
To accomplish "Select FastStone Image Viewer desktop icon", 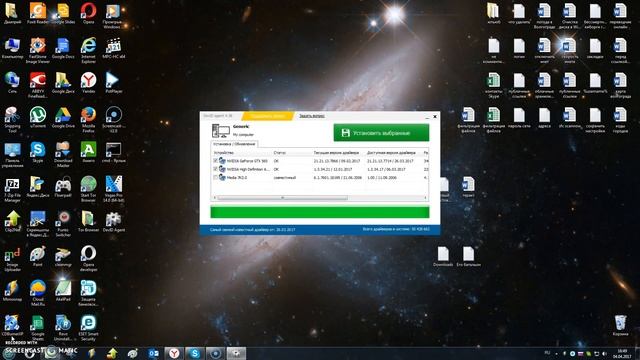I will (38, 50).
